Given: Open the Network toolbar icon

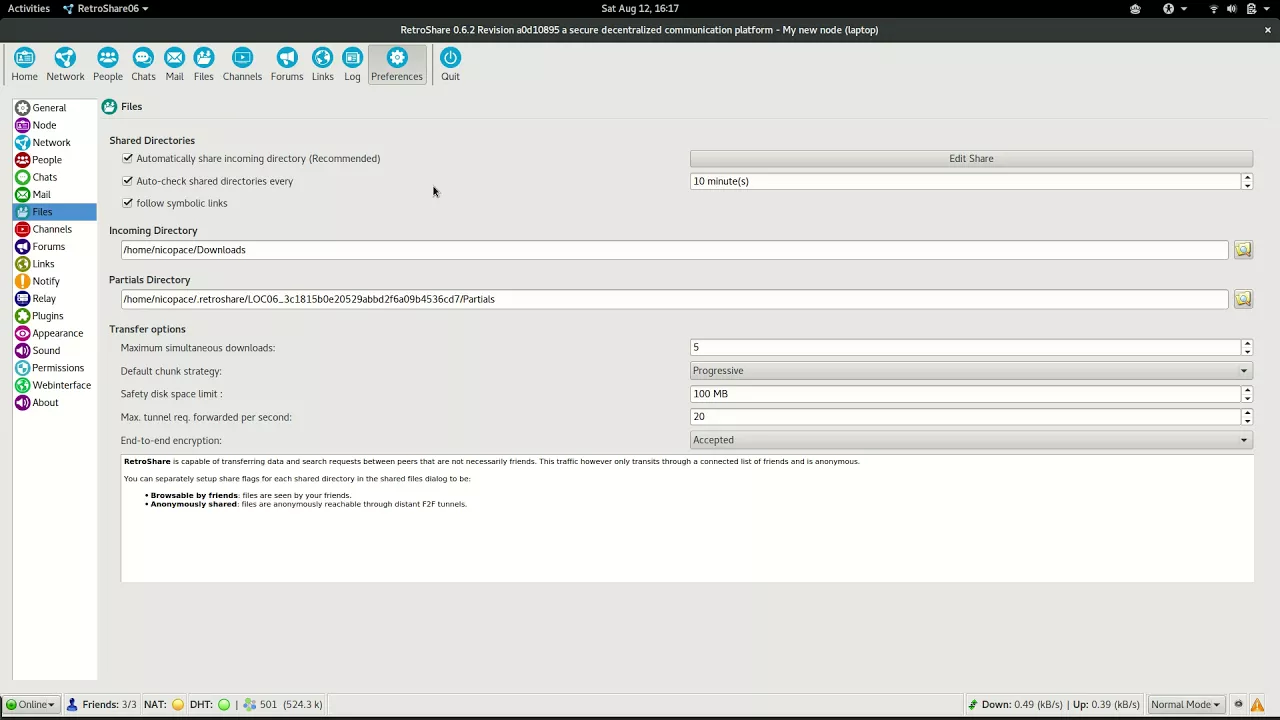Looking at the screenshot, I should click(65, 64).
